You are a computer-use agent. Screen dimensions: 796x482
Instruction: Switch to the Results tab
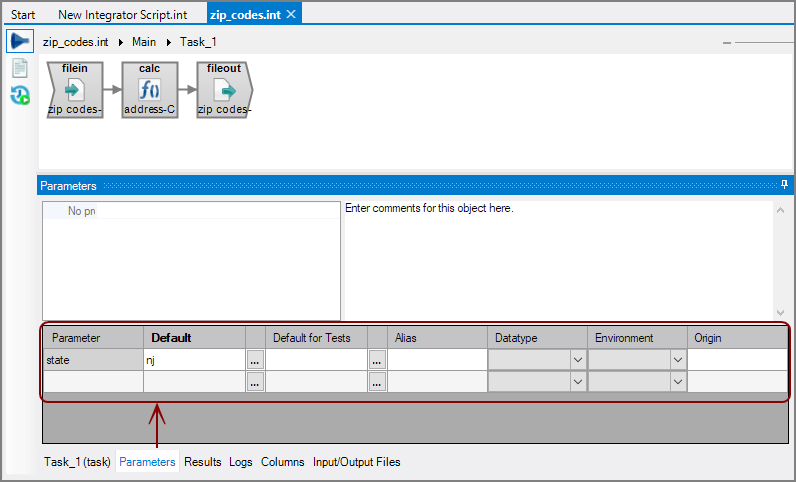click(x=202, y=462)
